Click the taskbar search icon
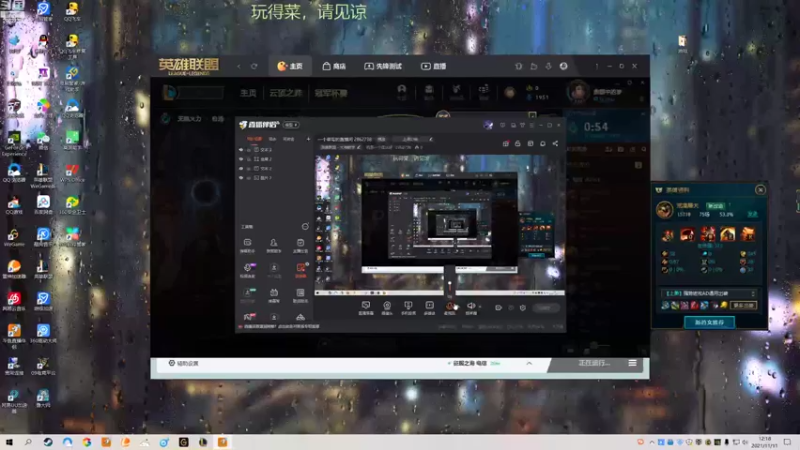The width and height of the screenshot is (800, 450). (28, 442)
